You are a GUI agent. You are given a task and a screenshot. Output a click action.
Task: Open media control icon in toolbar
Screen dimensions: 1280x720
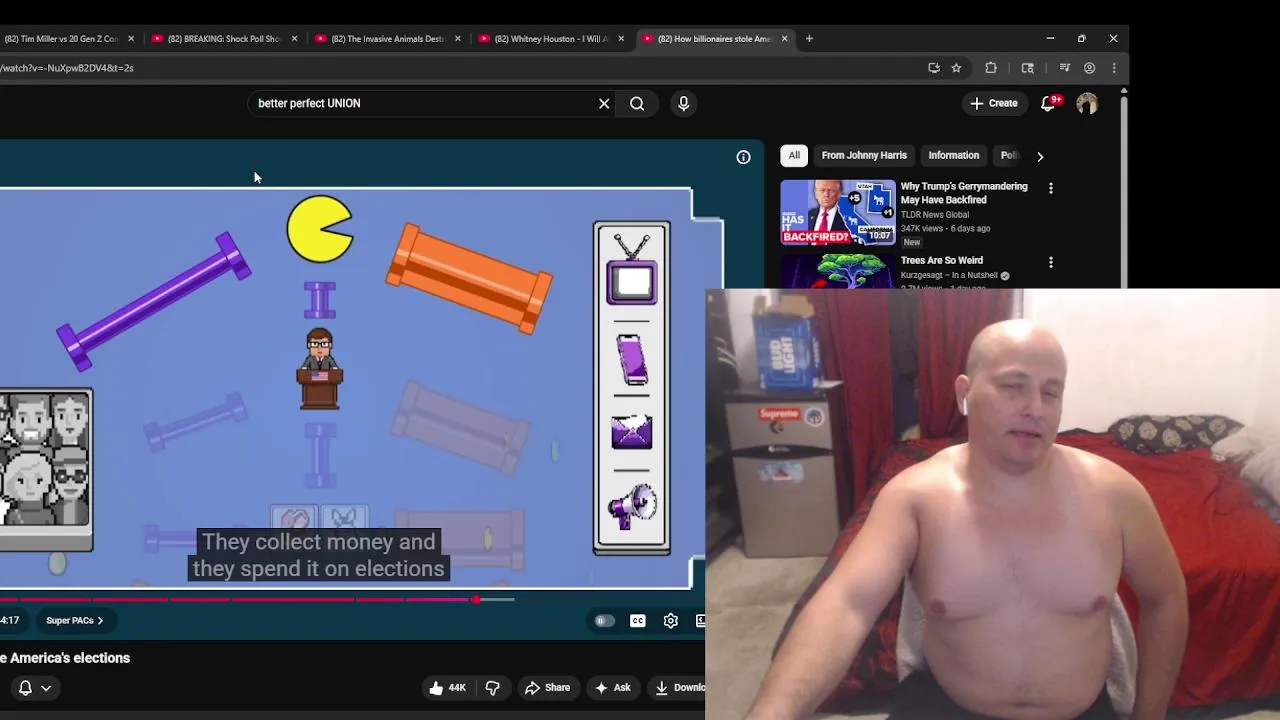(x=1064, y=68)
